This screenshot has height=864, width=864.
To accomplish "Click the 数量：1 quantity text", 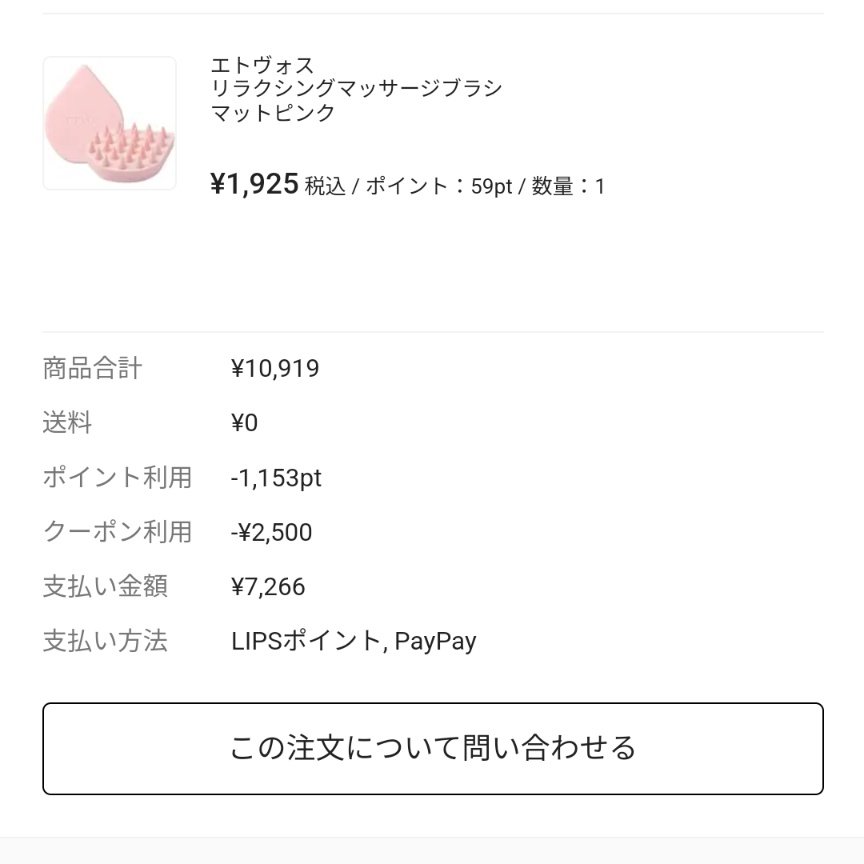I will point(568,186).
